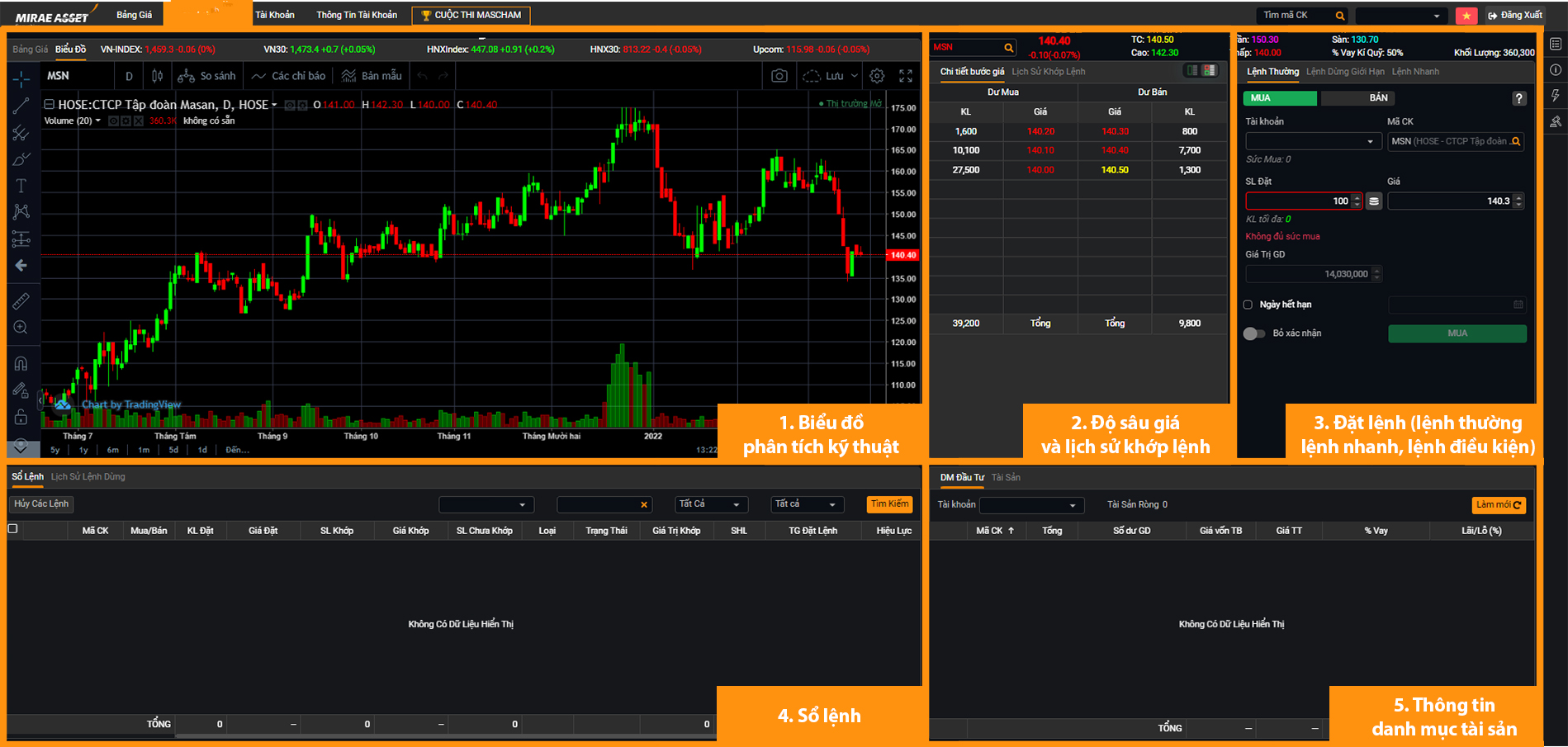Open the Tất Cả filter dropdown in Sổ Lệnh
The width and height of the screenshot is (1568, 747).
[x=711, y=504]
